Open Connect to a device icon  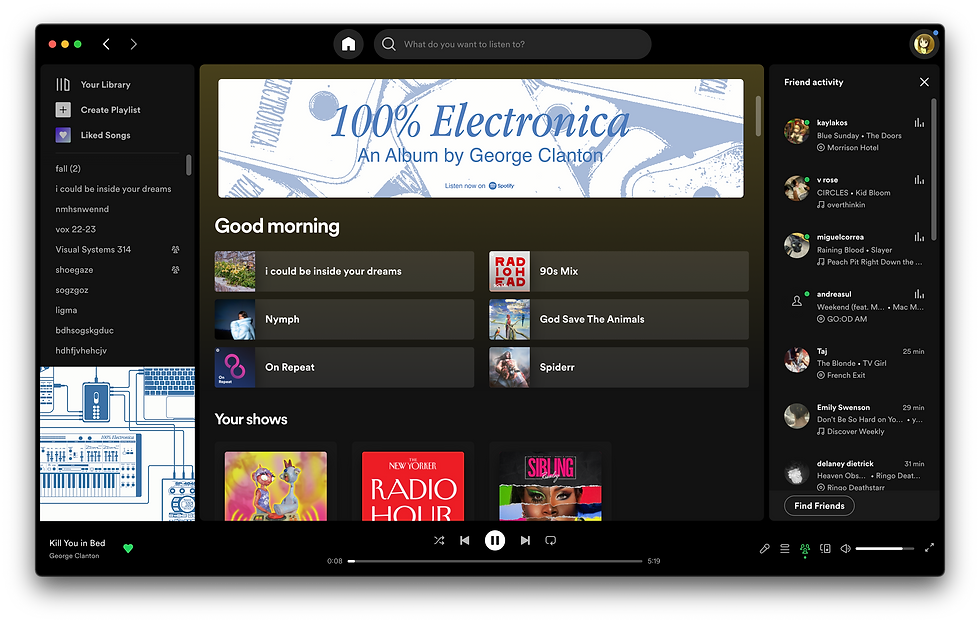coord(825,549)
